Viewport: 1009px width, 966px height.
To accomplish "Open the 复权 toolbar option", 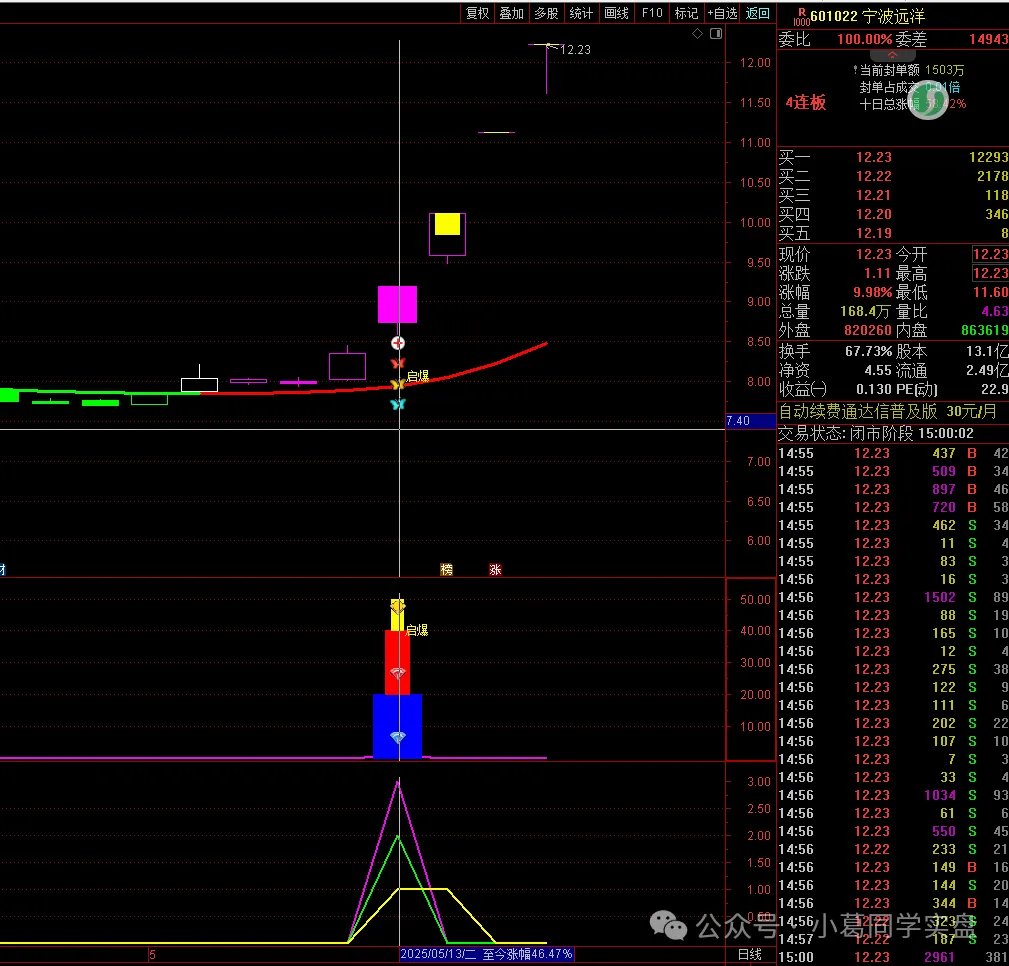I will [477, 14].
